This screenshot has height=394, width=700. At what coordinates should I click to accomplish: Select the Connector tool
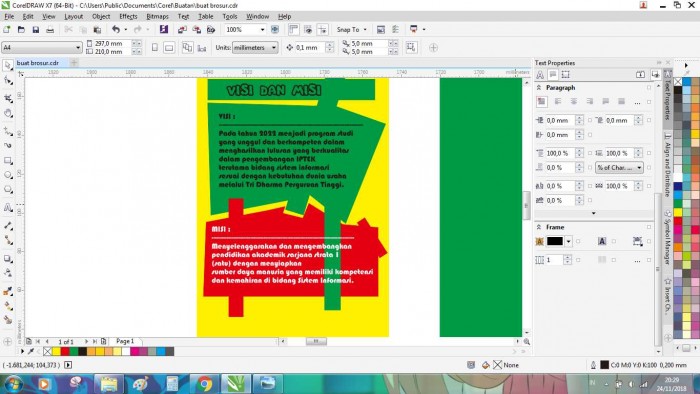tap(8, 240)
